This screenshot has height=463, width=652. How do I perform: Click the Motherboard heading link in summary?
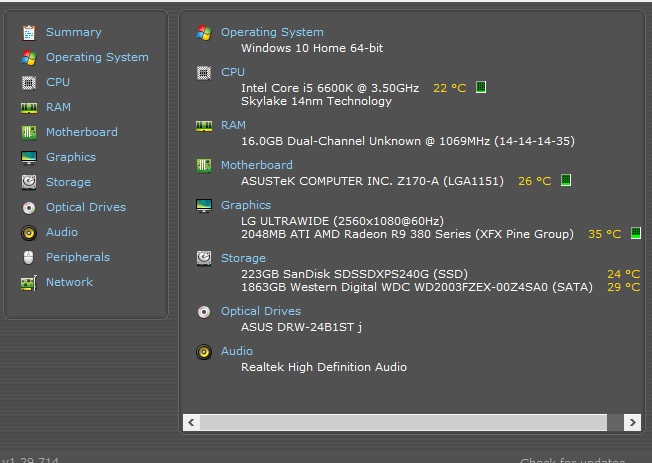click(257, 165)
